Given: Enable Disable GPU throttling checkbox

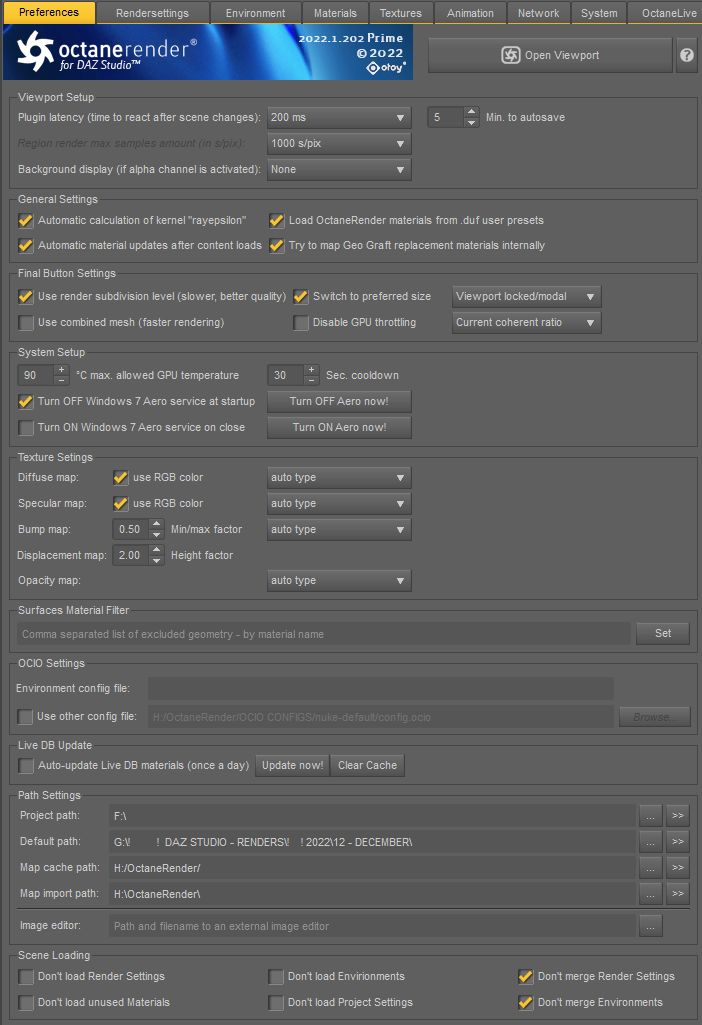Looking at the screenshot, I should click(301, 323).
